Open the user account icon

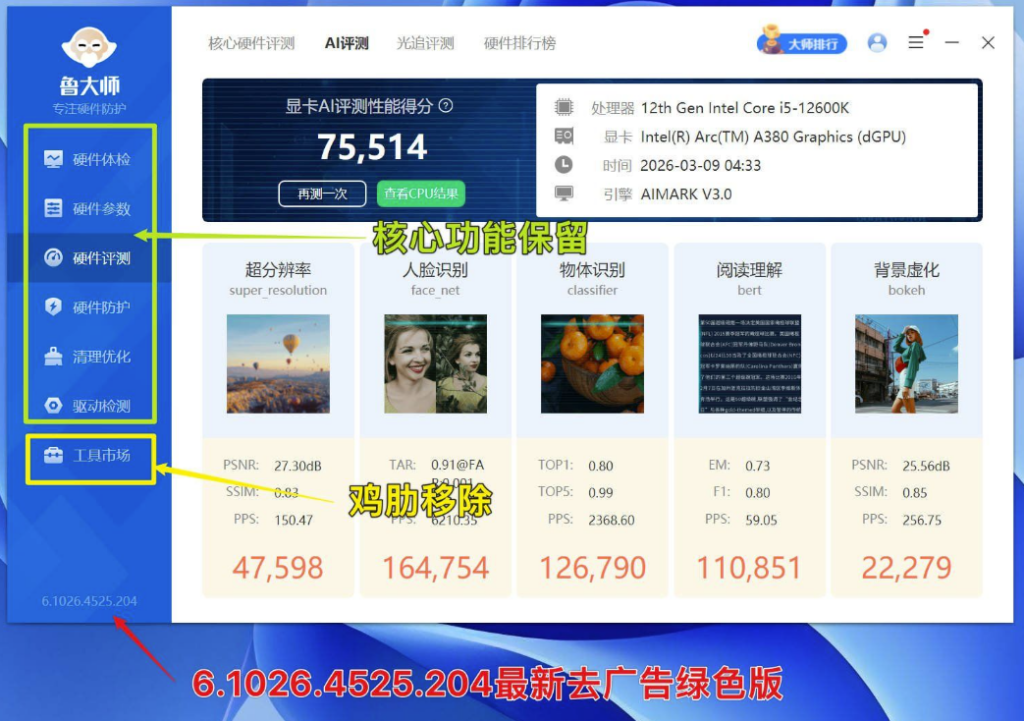(877, 43)
